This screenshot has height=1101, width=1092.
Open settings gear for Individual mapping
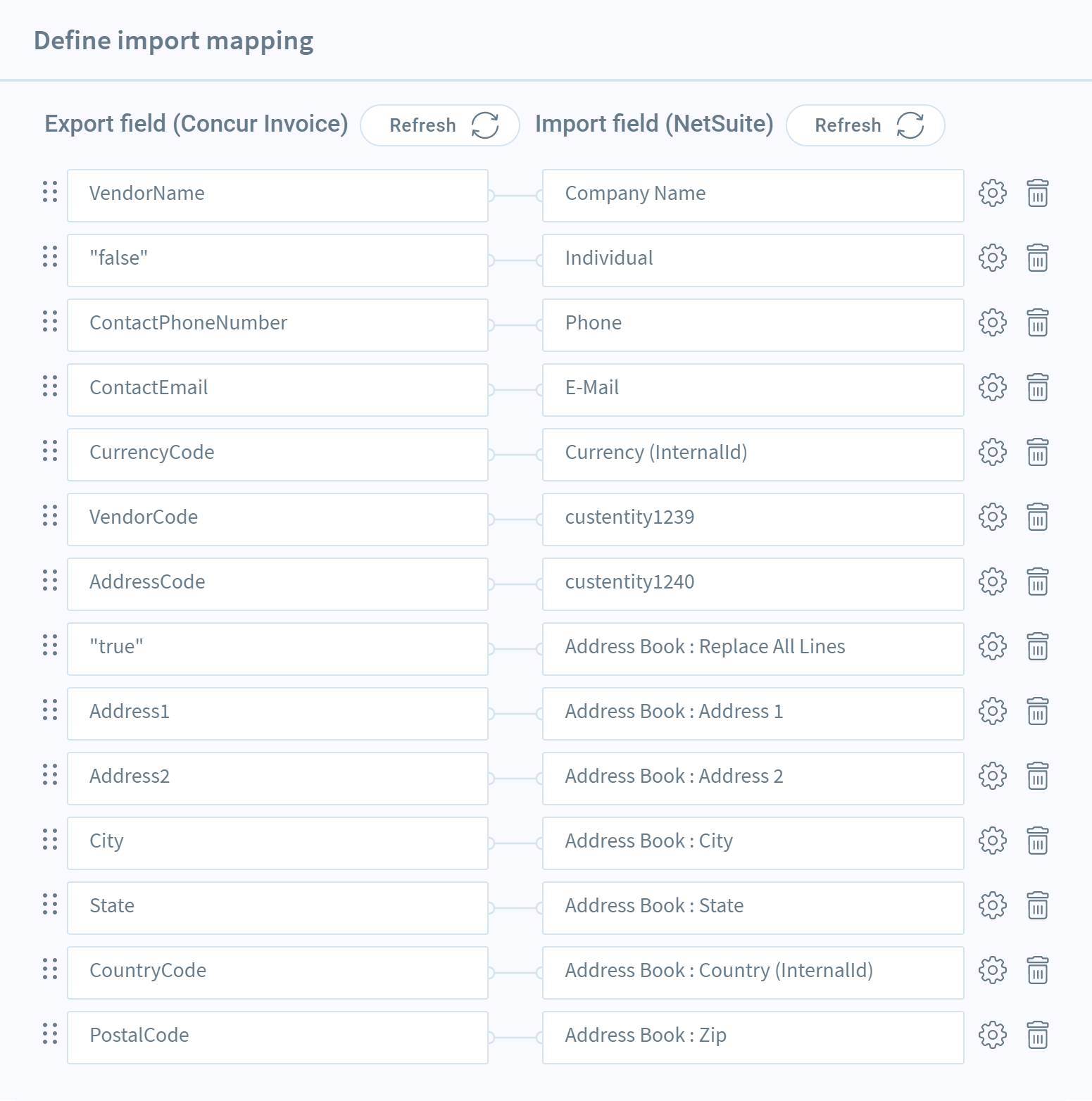click(993, 258)
